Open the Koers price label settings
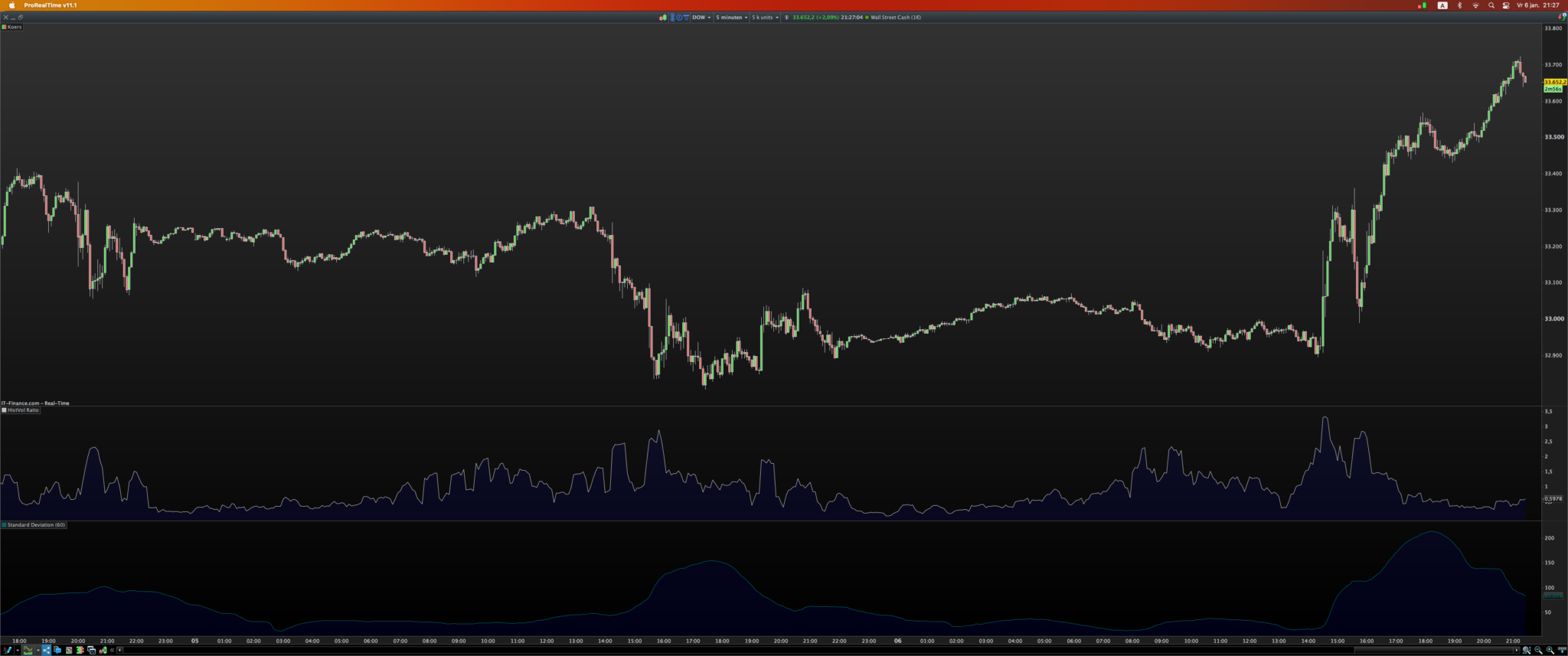 [12, 27]
